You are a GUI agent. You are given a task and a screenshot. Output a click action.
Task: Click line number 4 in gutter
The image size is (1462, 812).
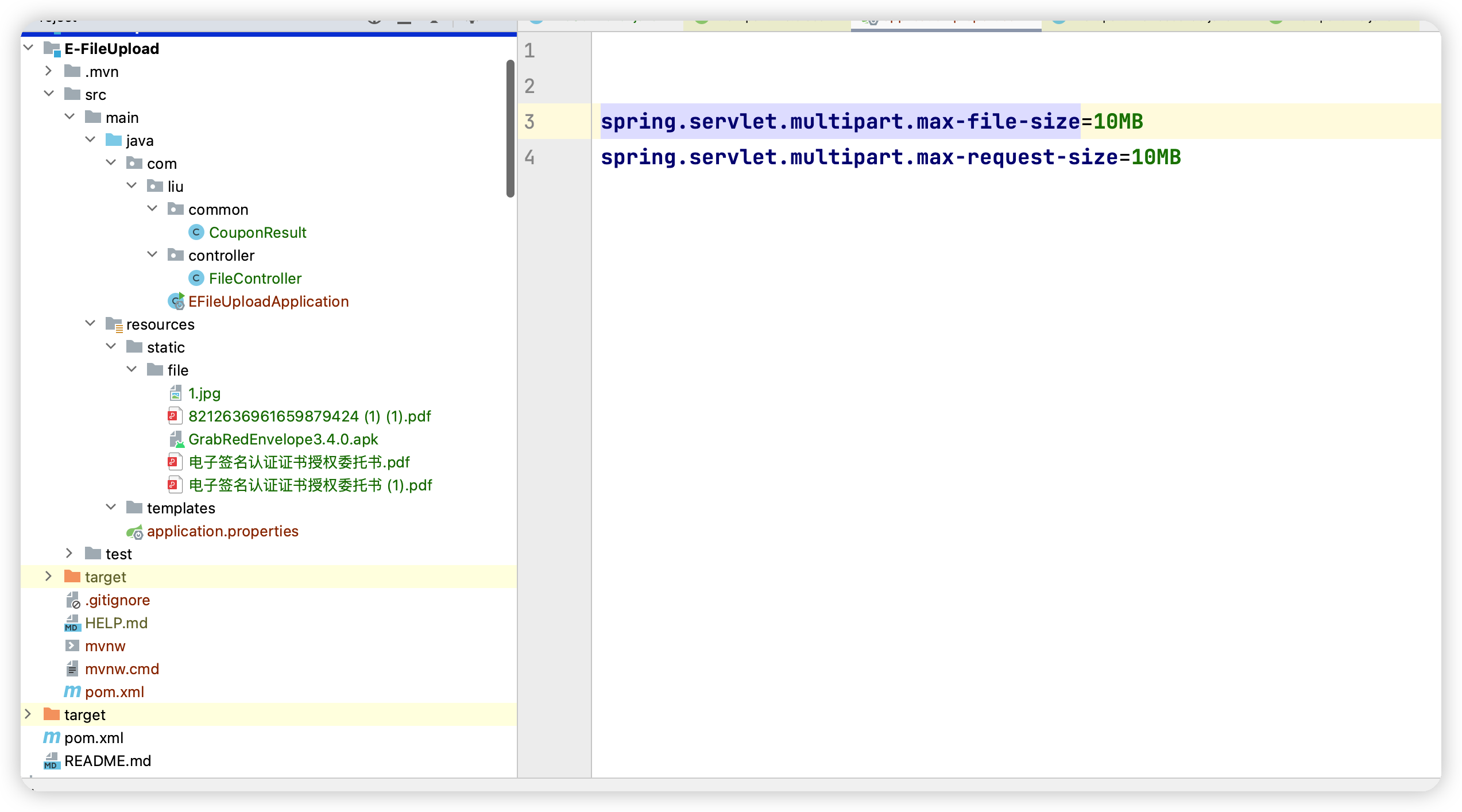529,157
